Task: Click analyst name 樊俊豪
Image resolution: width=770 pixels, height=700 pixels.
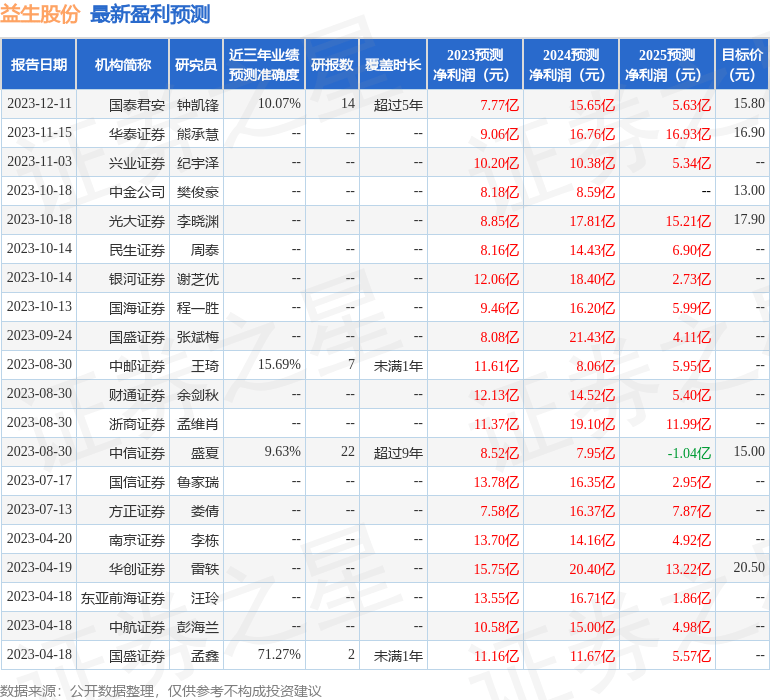Action: click(197, 192)
